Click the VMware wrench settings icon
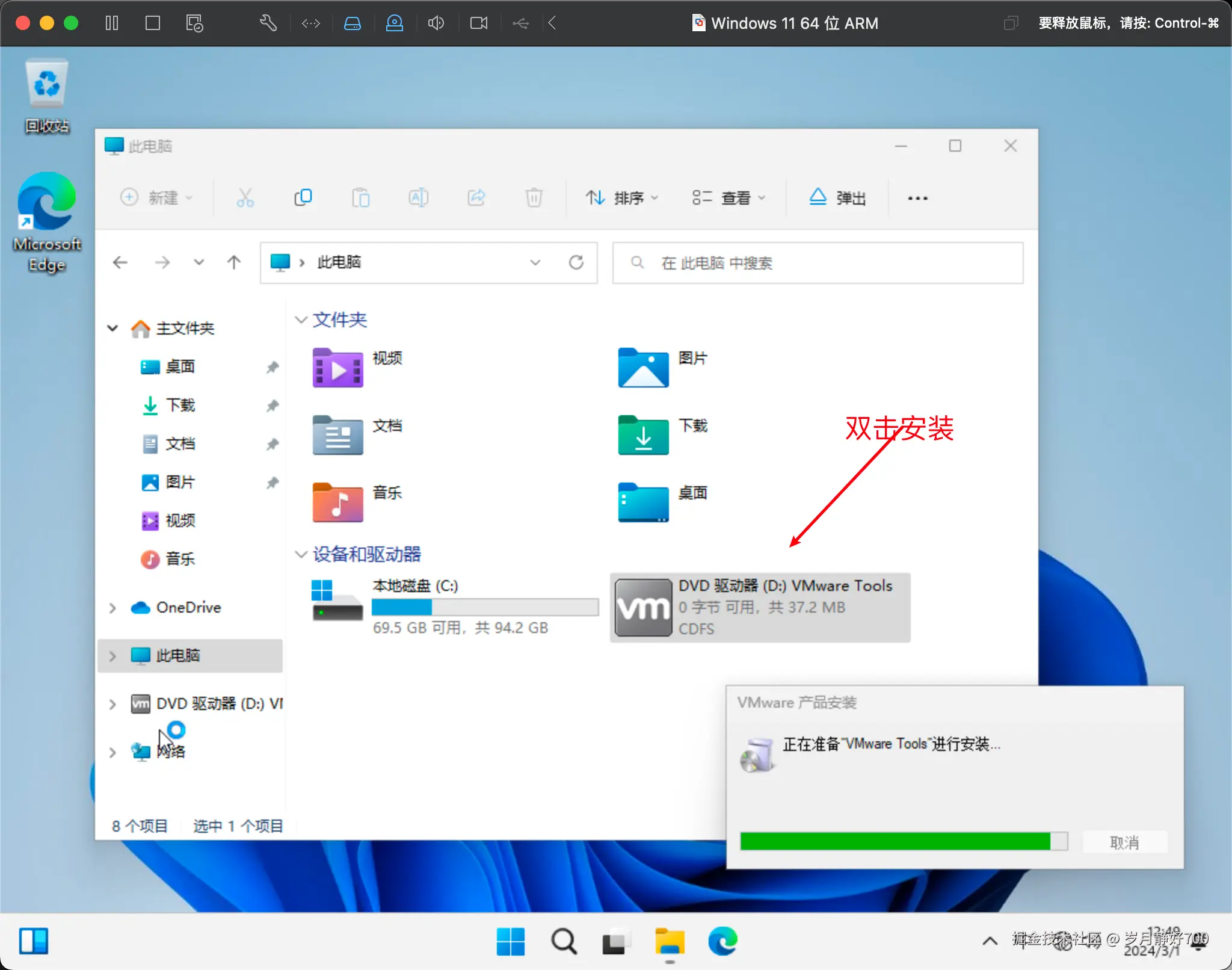Image resolution: width=1232 pixels, height=970 pixels. coord(268,23)
